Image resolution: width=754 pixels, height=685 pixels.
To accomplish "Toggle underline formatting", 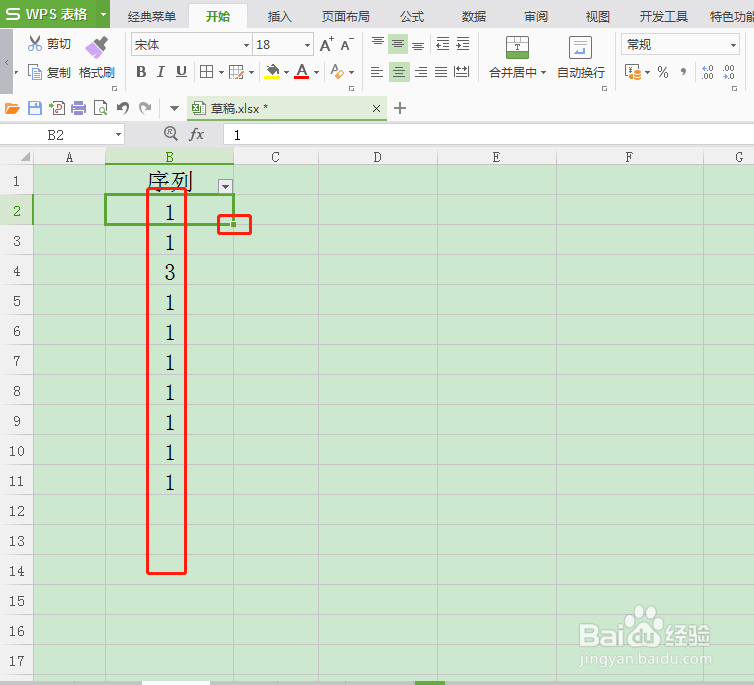I will pyautogui.click(x=181, y=72).
